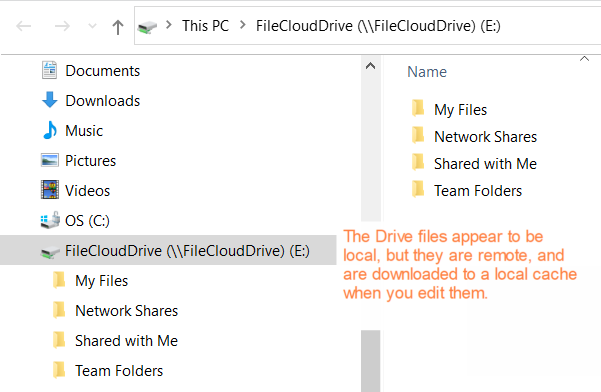This screenshot has width=601, height=392.
Task: Click FileCloudDrive (E:) breadcrumb in address bar
Action: coord(378,26)
